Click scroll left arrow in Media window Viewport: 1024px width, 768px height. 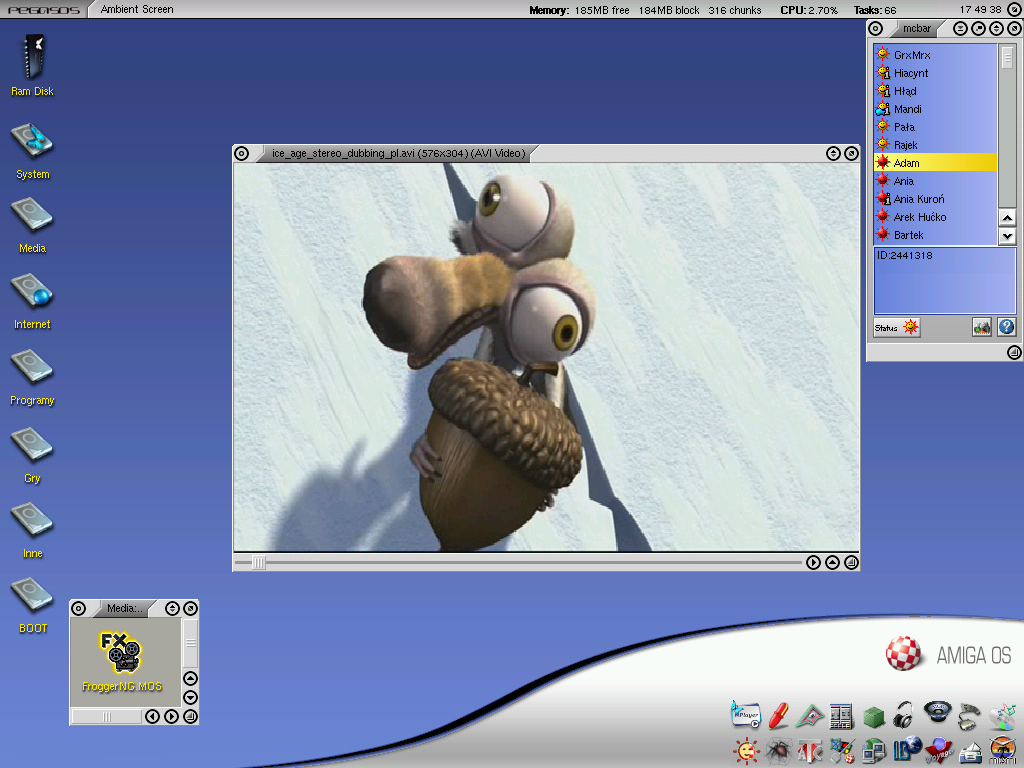tap(152, 716)
